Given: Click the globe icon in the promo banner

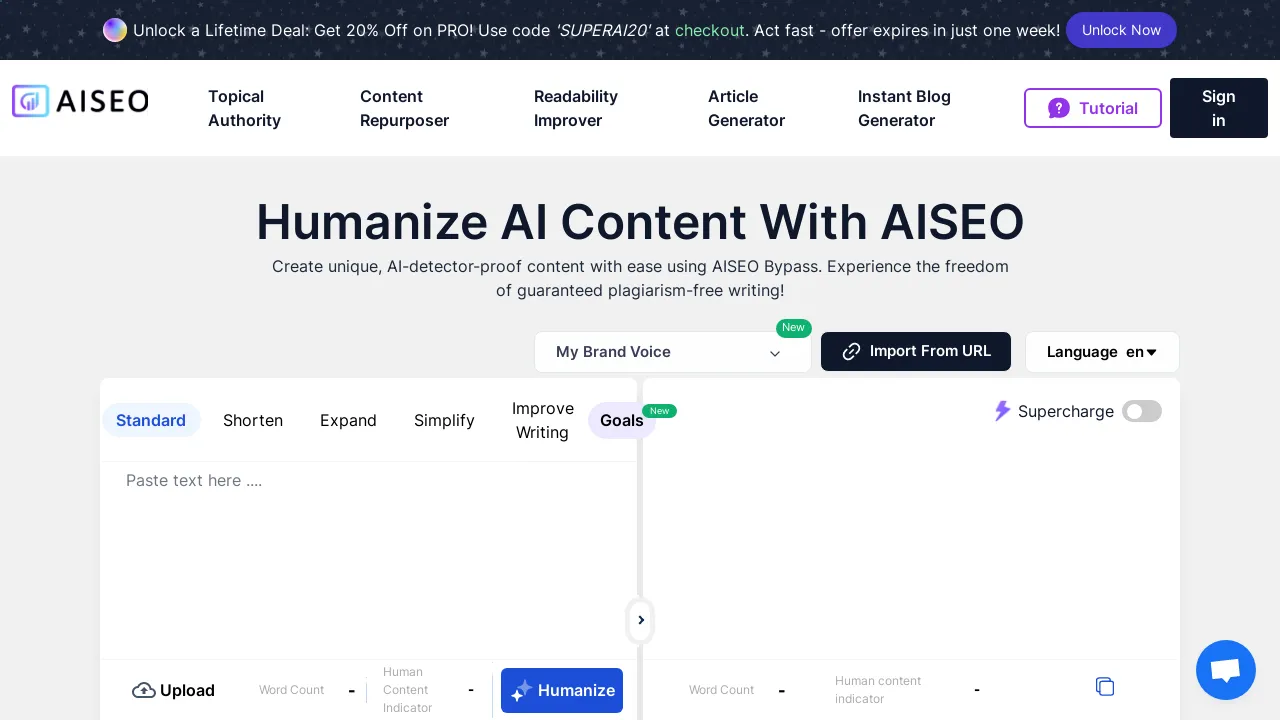Looking at the screenshot, I should pyautogui.click(x=115, y=30).
